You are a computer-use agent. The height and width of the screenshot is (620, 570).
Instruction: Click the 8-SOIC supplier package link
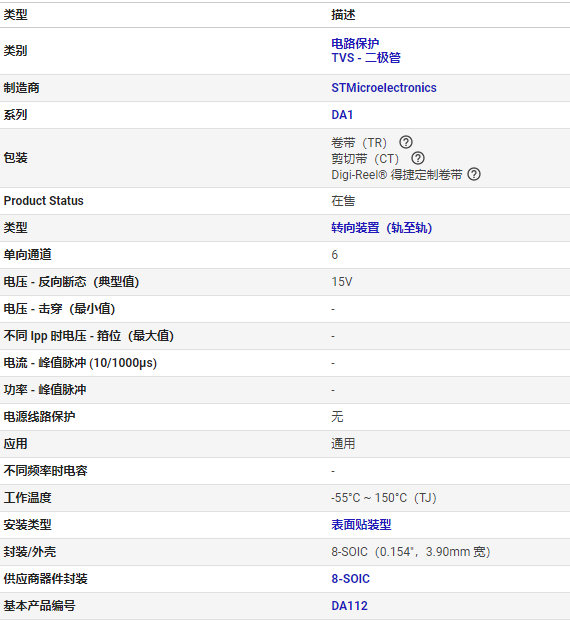[350, 579]
